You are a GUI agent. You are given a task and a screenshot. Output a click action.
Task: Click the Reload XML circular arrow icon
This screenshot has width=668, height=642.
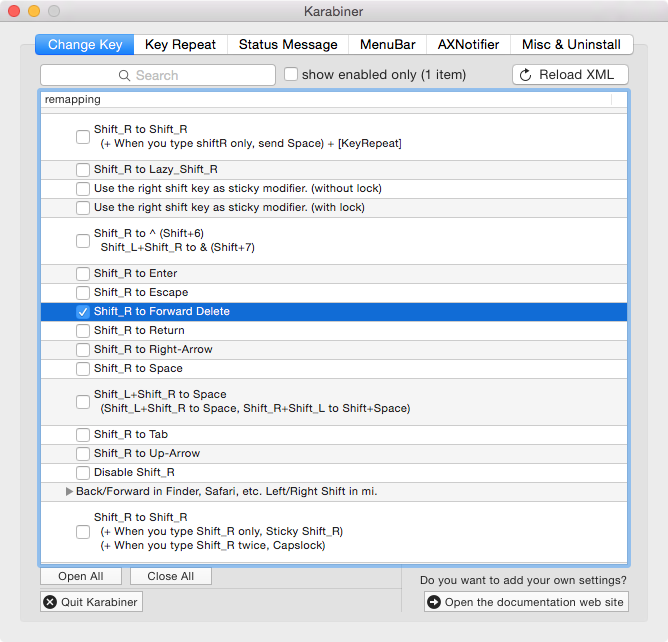point(526,75)
